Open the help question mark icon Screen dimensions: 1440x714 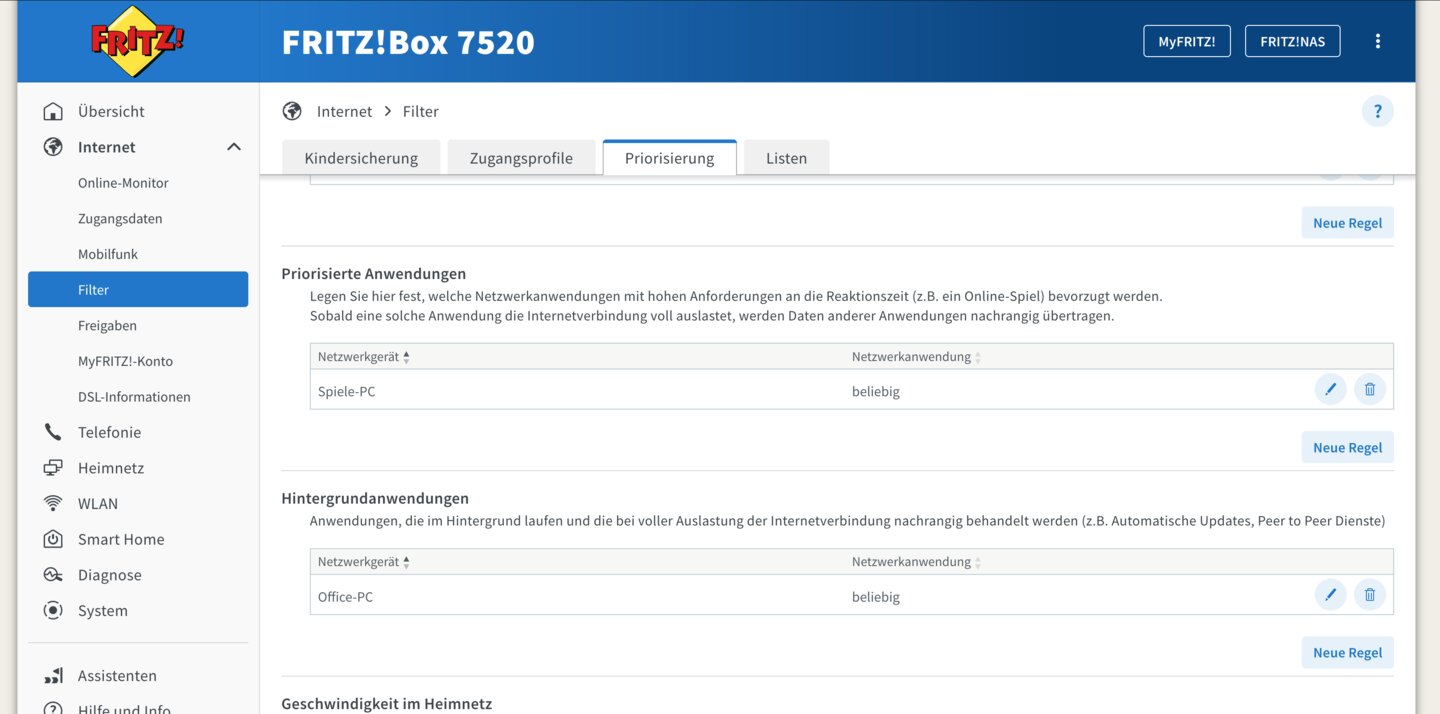1377,111
